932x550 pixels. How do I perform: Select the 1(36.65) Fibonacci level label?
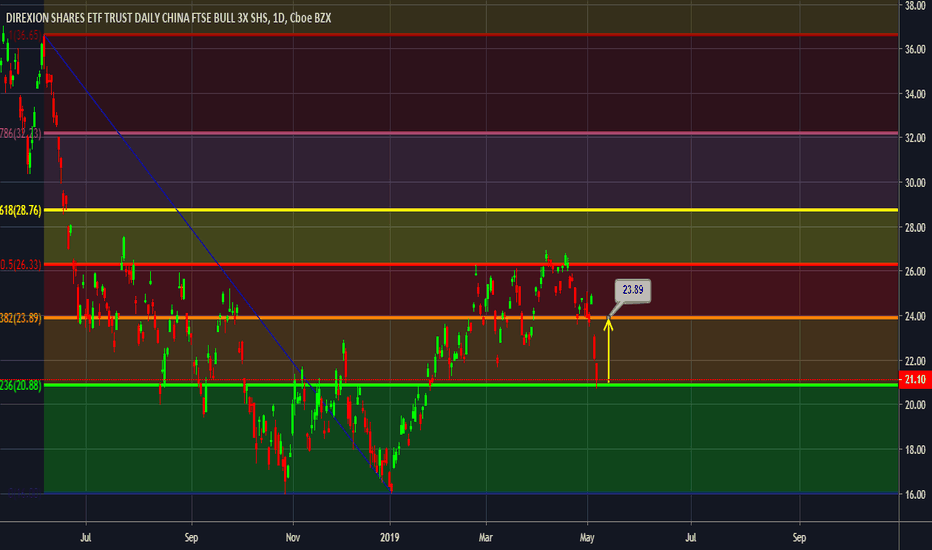pyautogui.click(x=24, y=35)
